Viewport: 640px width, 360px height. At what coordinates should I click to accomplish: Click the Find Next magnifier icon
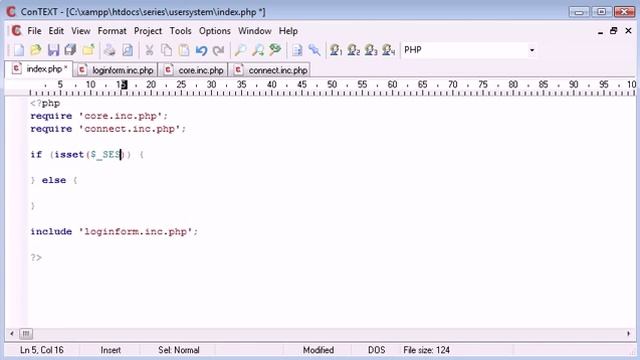pyautogui.click(x=258, y=50)
